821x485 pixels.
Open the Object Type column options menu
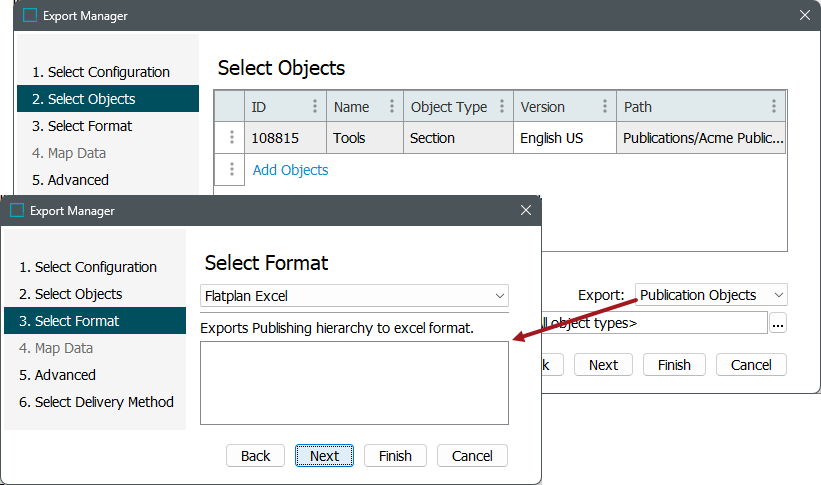coord(501,107)
